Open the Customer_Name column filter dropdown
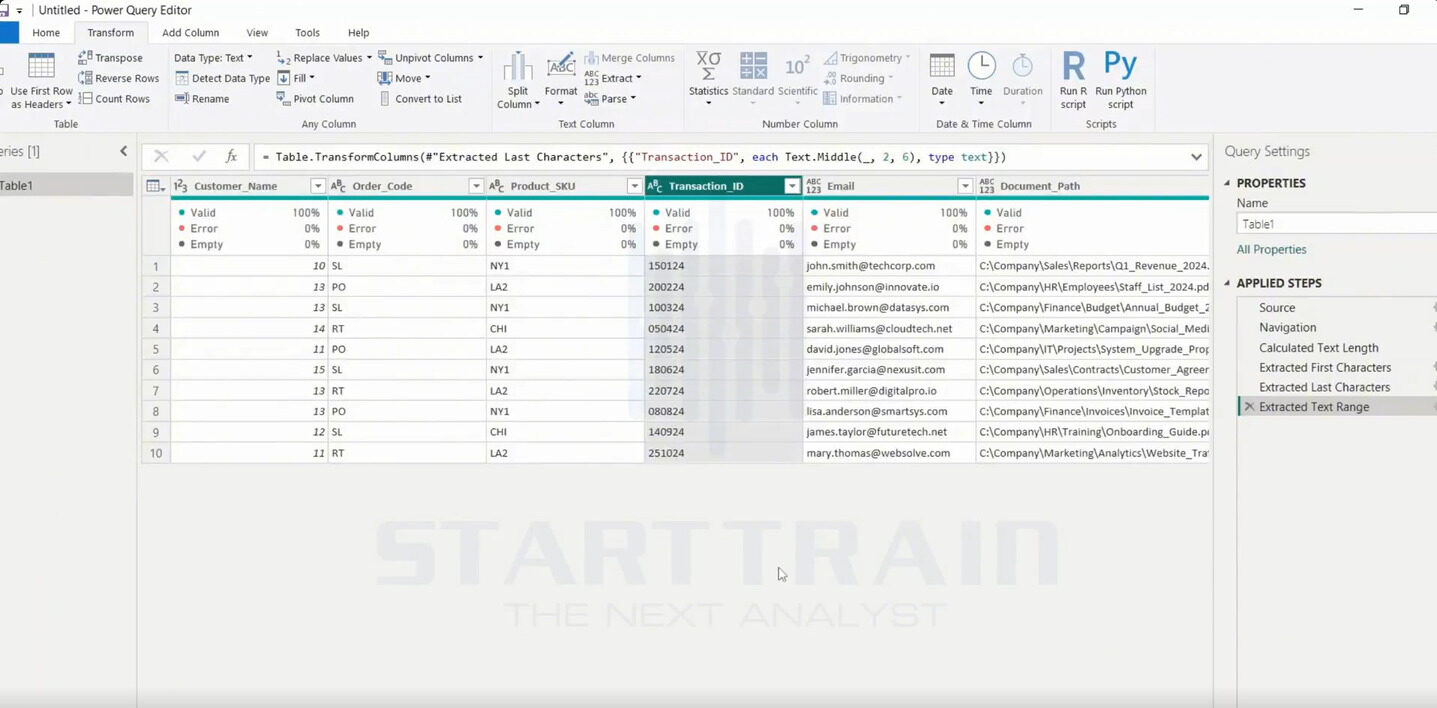Screen dimensions: 1437x708 tap(318, 186)
